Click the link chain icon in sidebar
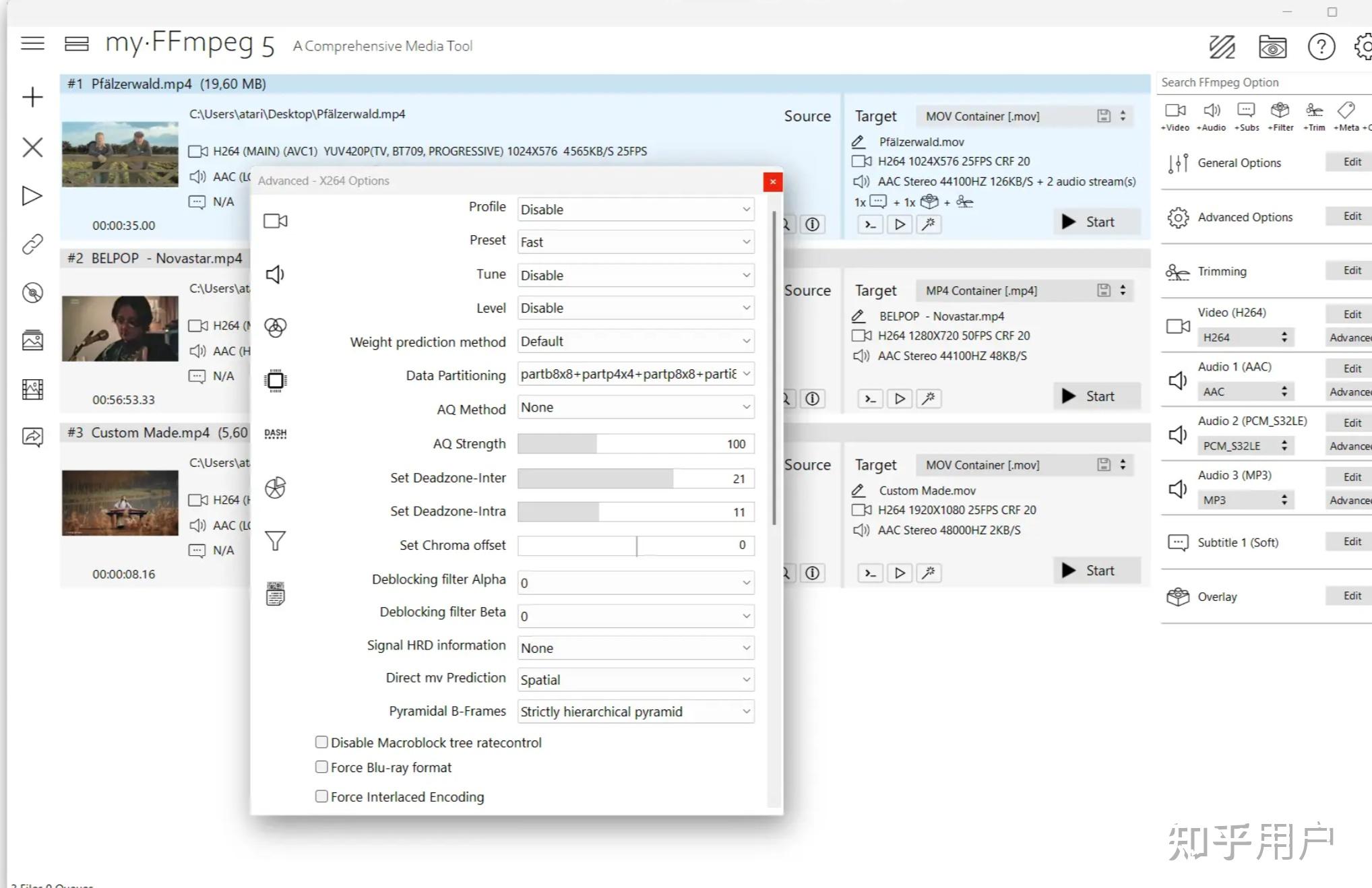The image size is (1372, 888). coord(32,244)
